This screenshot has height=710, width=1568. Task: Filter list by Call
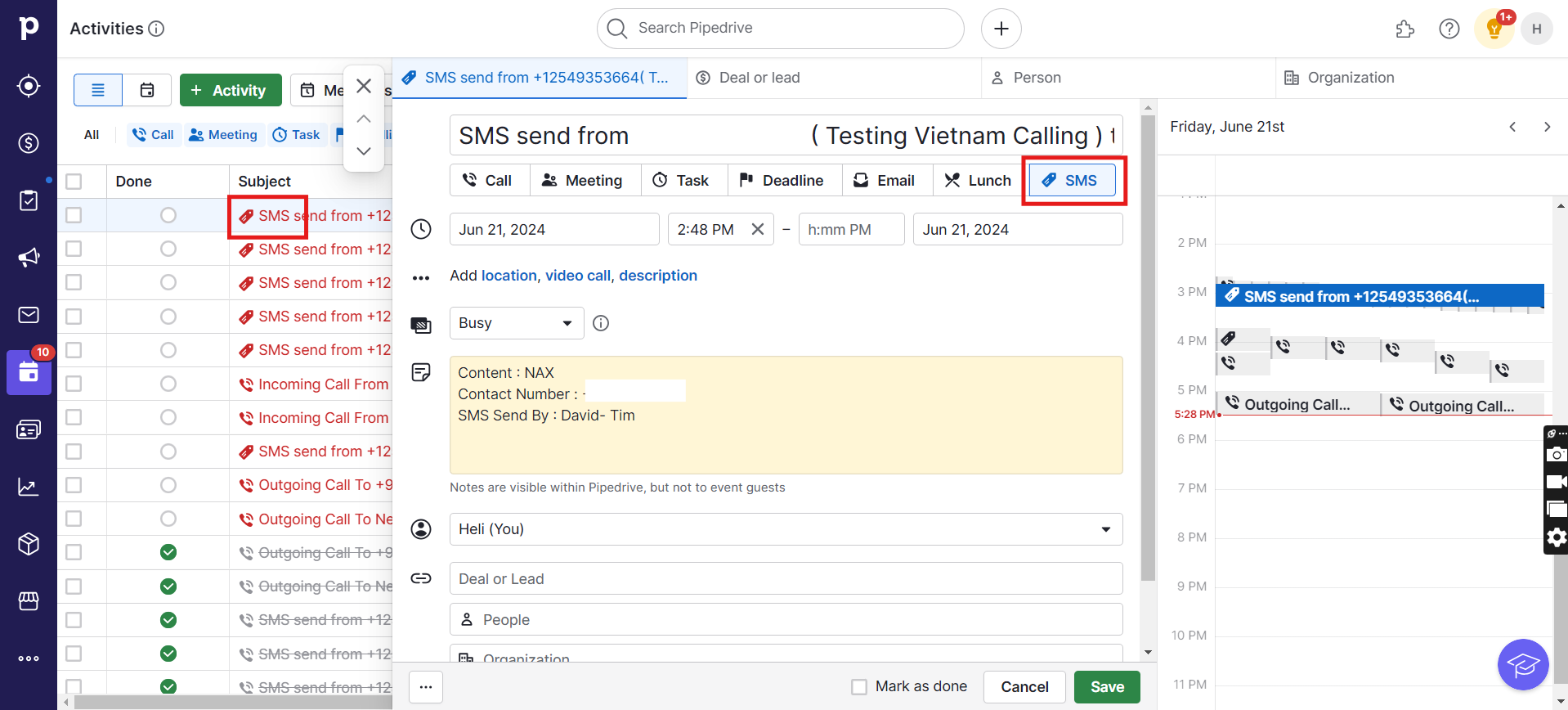(154, 135)
